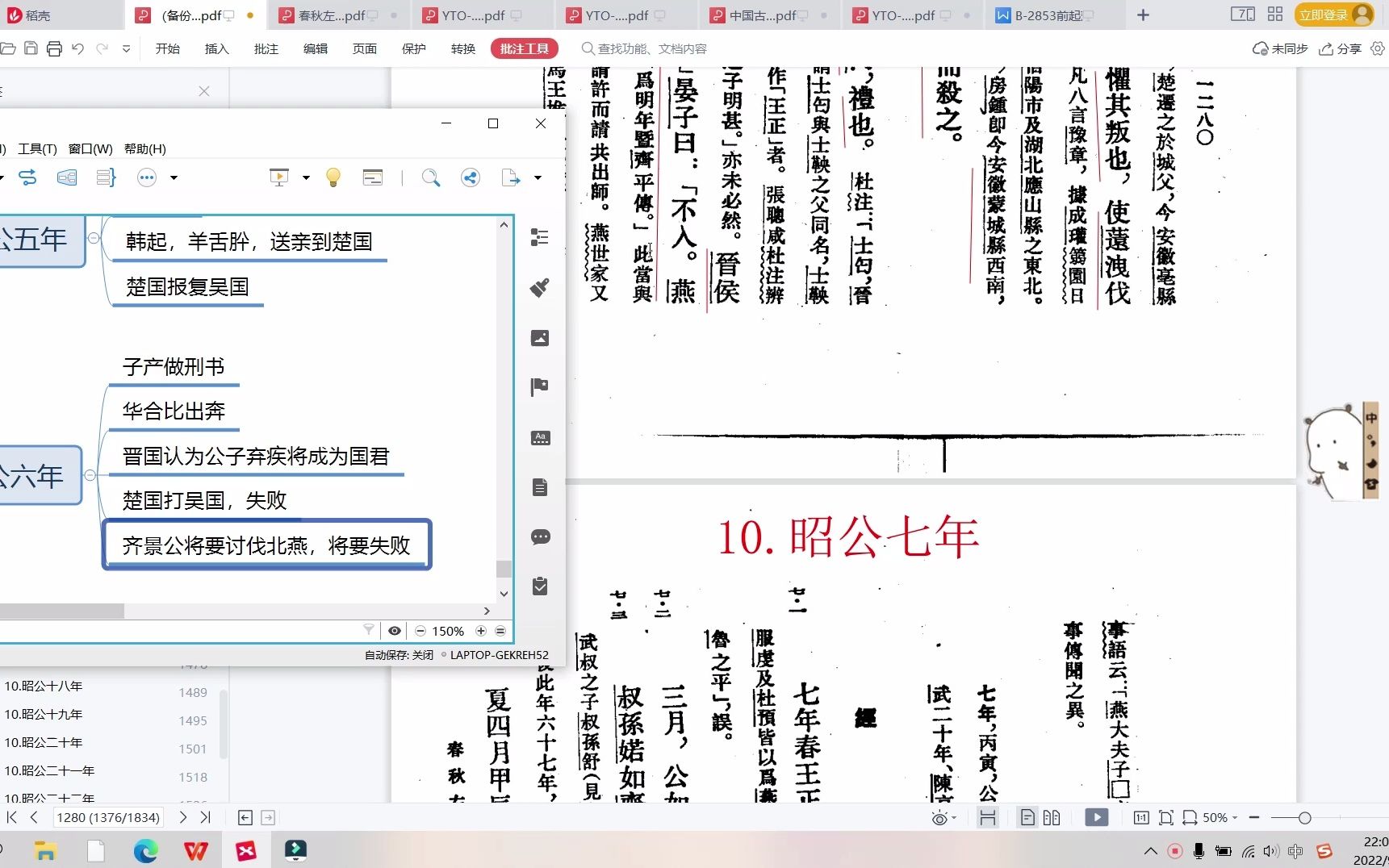Add a summary bracket in XMind toolbar
This screenshot has height=868, width=1389.
tap(106, 177)
